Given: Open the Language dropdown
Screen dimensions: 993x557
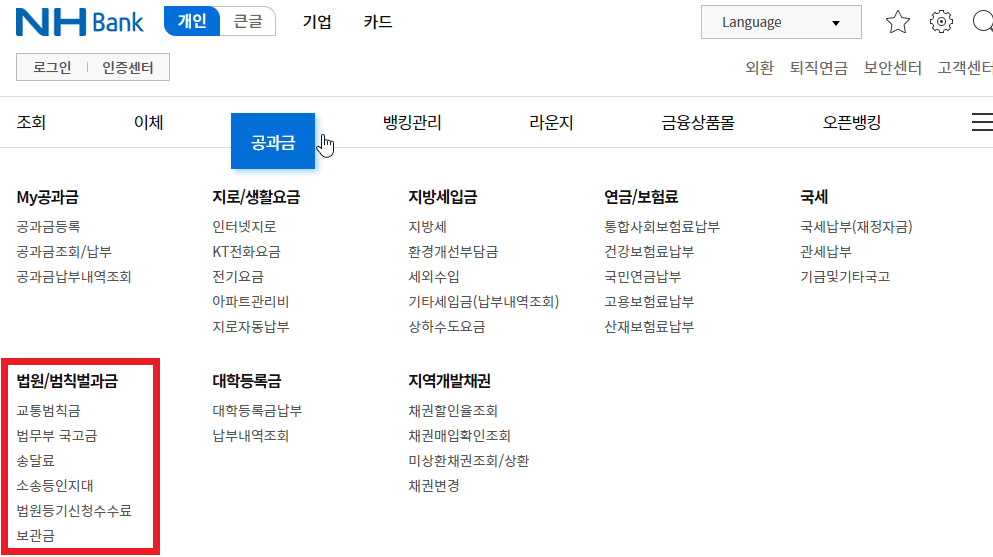Looking at the screenshot, I should pyautogui.click(x=781, y=22).
